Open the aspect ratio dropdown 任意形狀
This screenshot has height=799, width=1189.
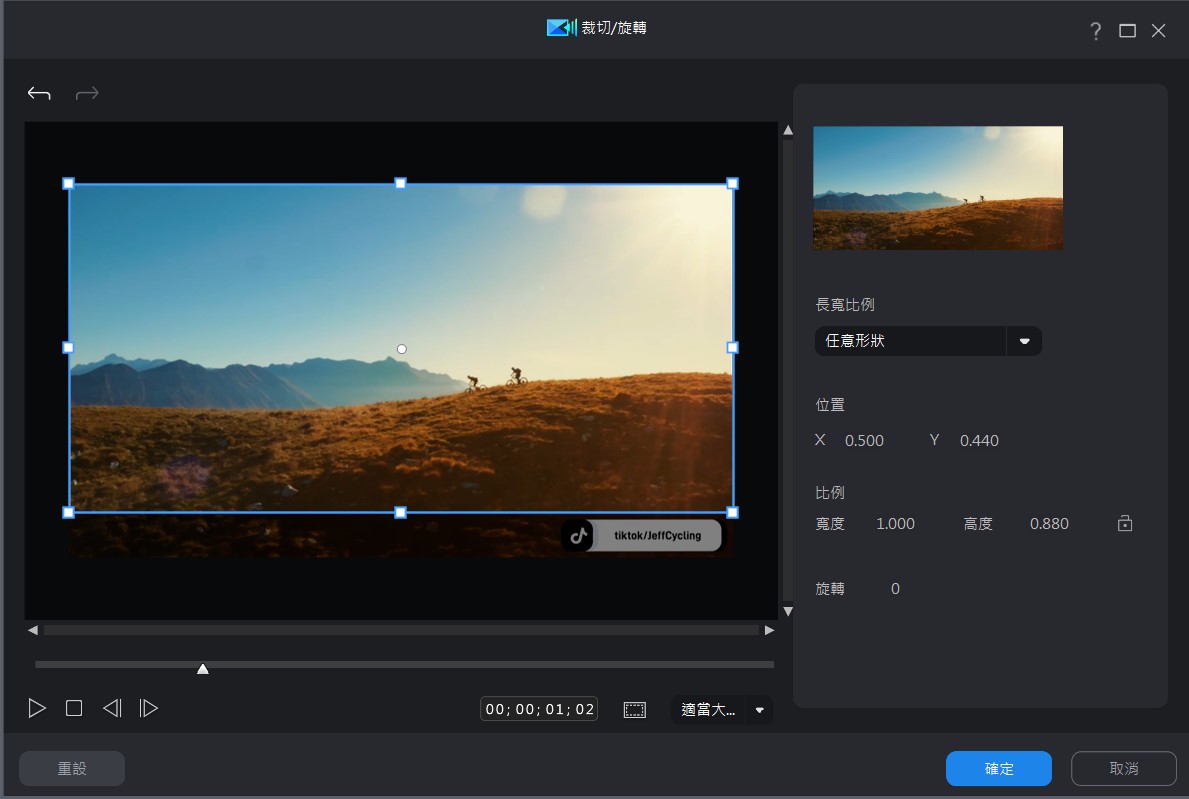928,341
